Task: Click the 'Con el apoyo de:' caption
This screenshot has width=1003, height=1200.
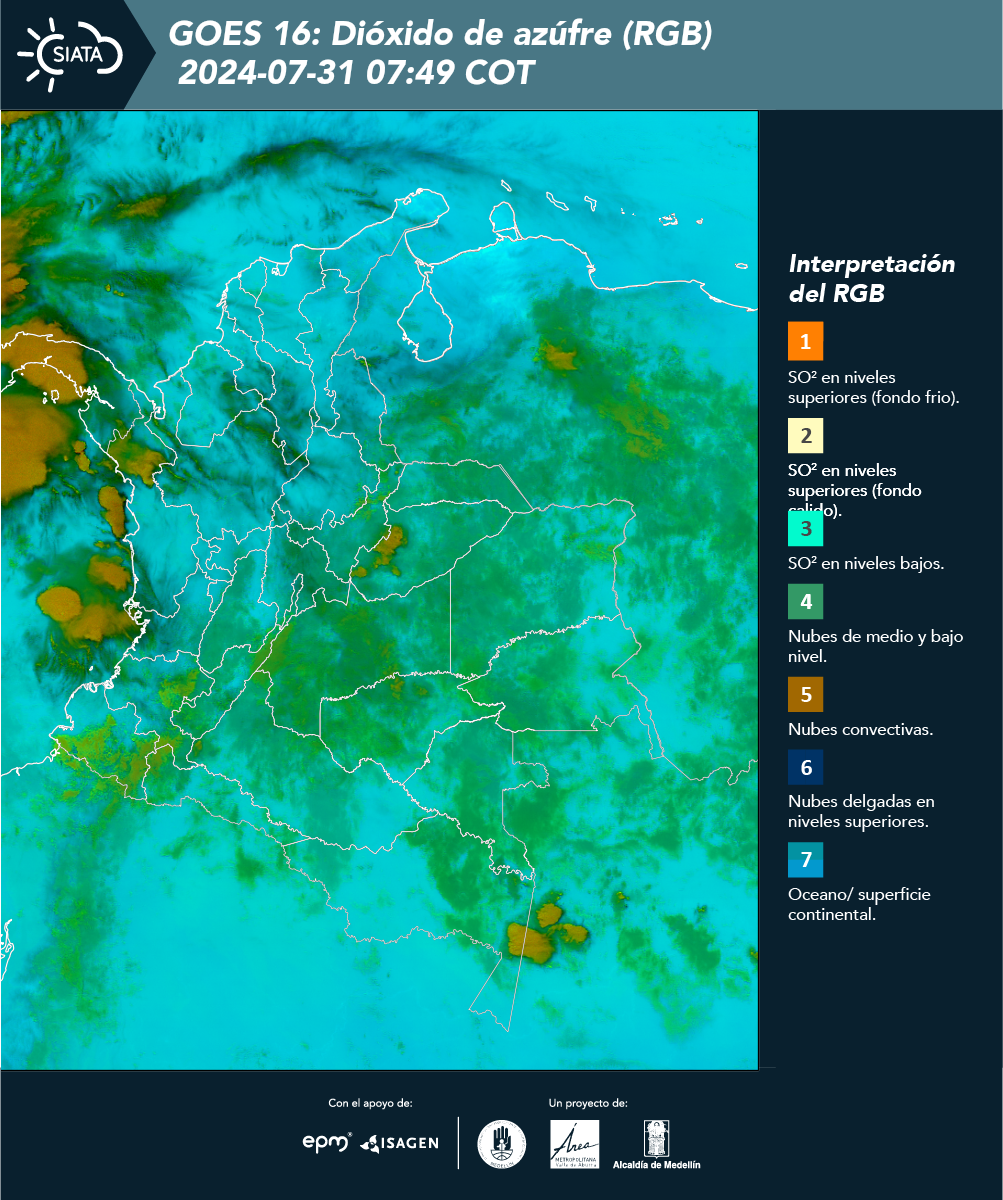Action: [370, 1103]
